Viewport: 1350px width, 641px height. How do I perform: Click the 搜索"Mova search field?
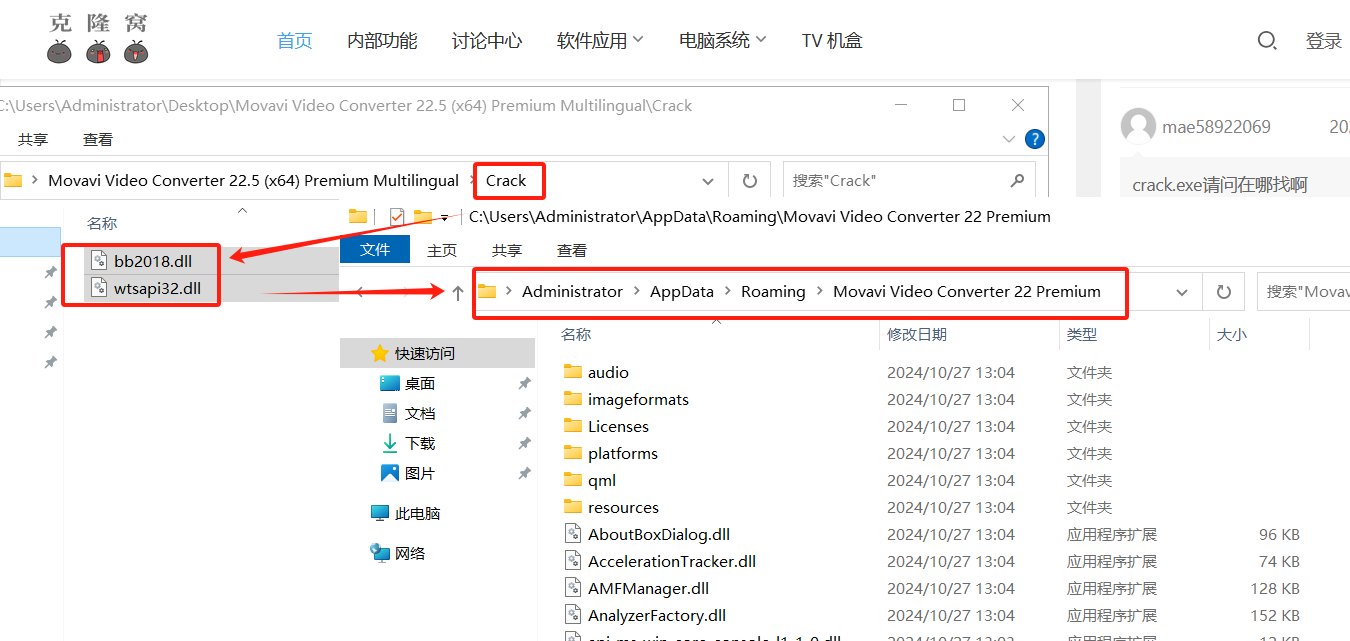click(x=1303, y=292)
